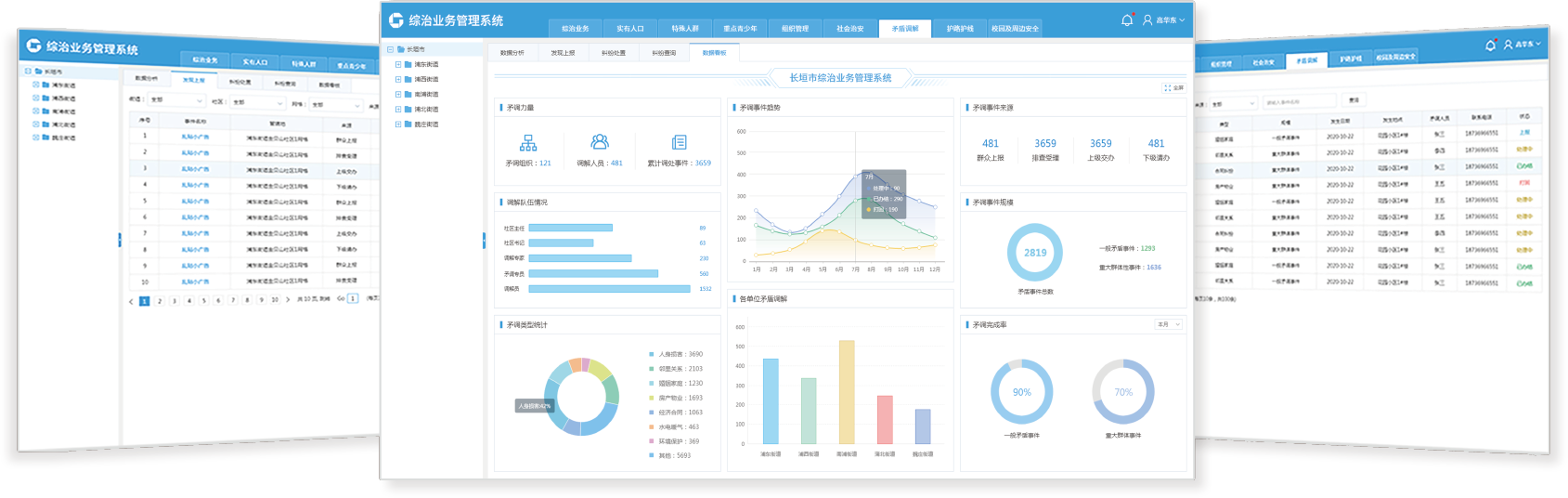Expand the 浦东街道 tree node
This screenshot has width=1568, height=498.
[398, 64]
